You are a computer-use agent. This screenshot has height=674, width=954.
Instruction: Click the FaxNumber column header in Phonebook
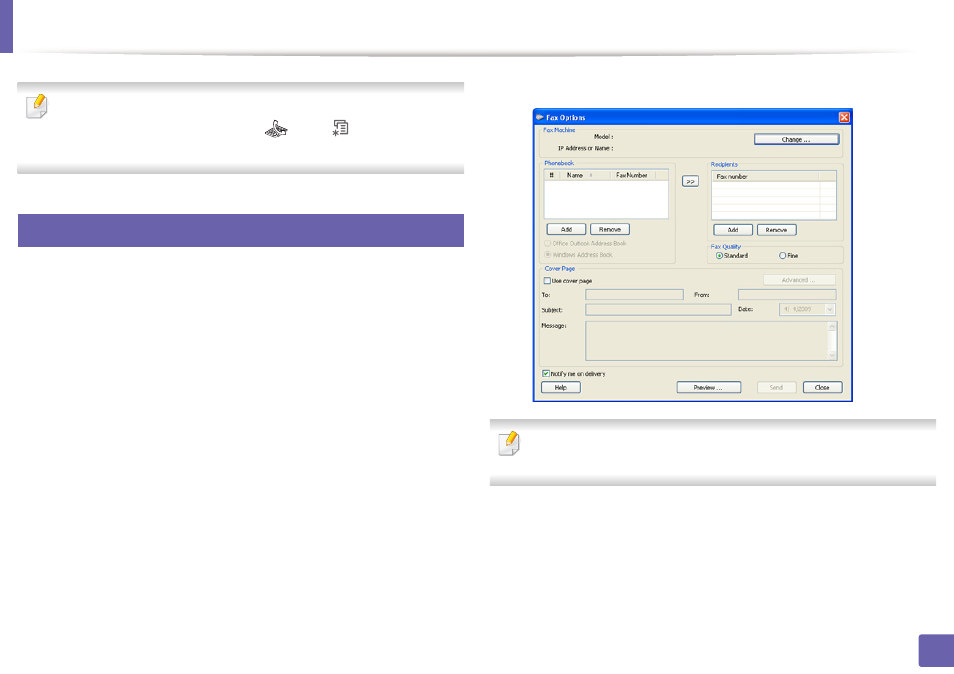(x=633, y=175)
